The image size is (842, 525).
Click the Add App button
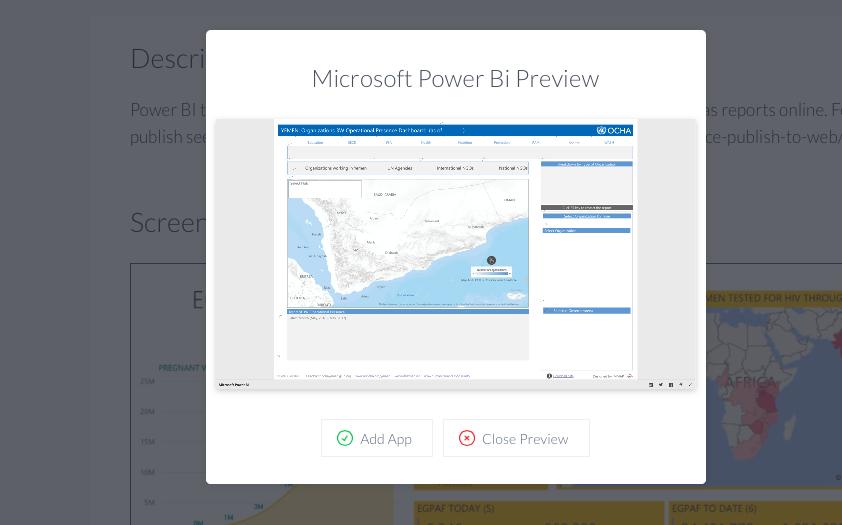376,438
